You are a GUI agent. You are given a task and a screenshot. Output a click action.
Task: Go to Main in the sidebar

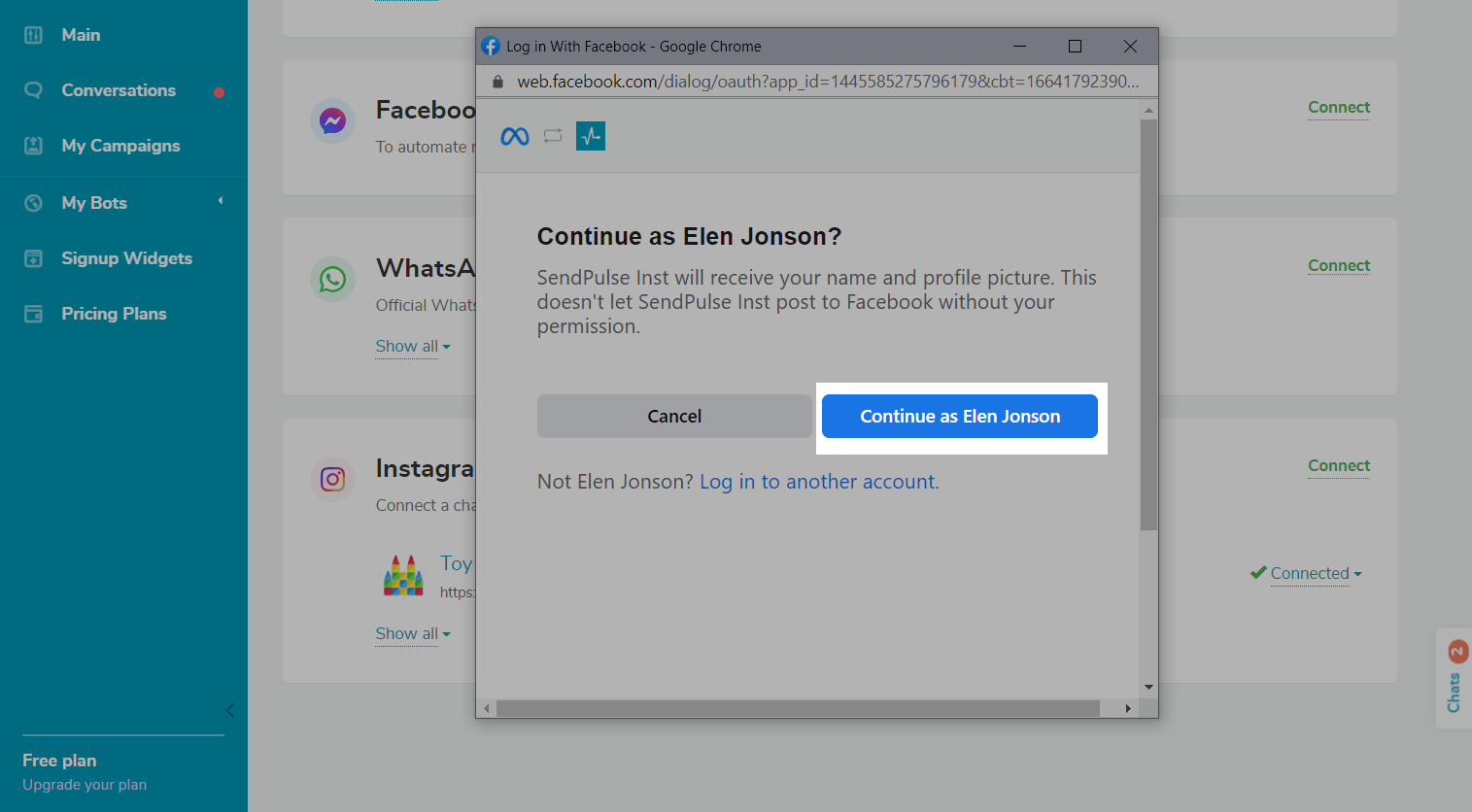(x=81, y=35)
